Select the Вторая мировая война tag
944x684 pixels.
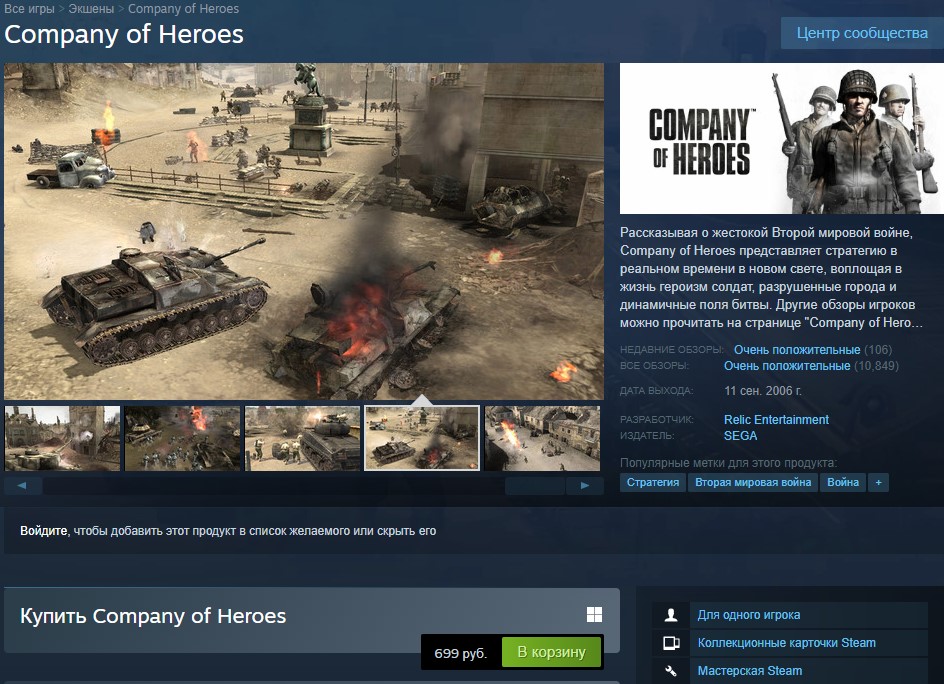(x=753, y=482)
